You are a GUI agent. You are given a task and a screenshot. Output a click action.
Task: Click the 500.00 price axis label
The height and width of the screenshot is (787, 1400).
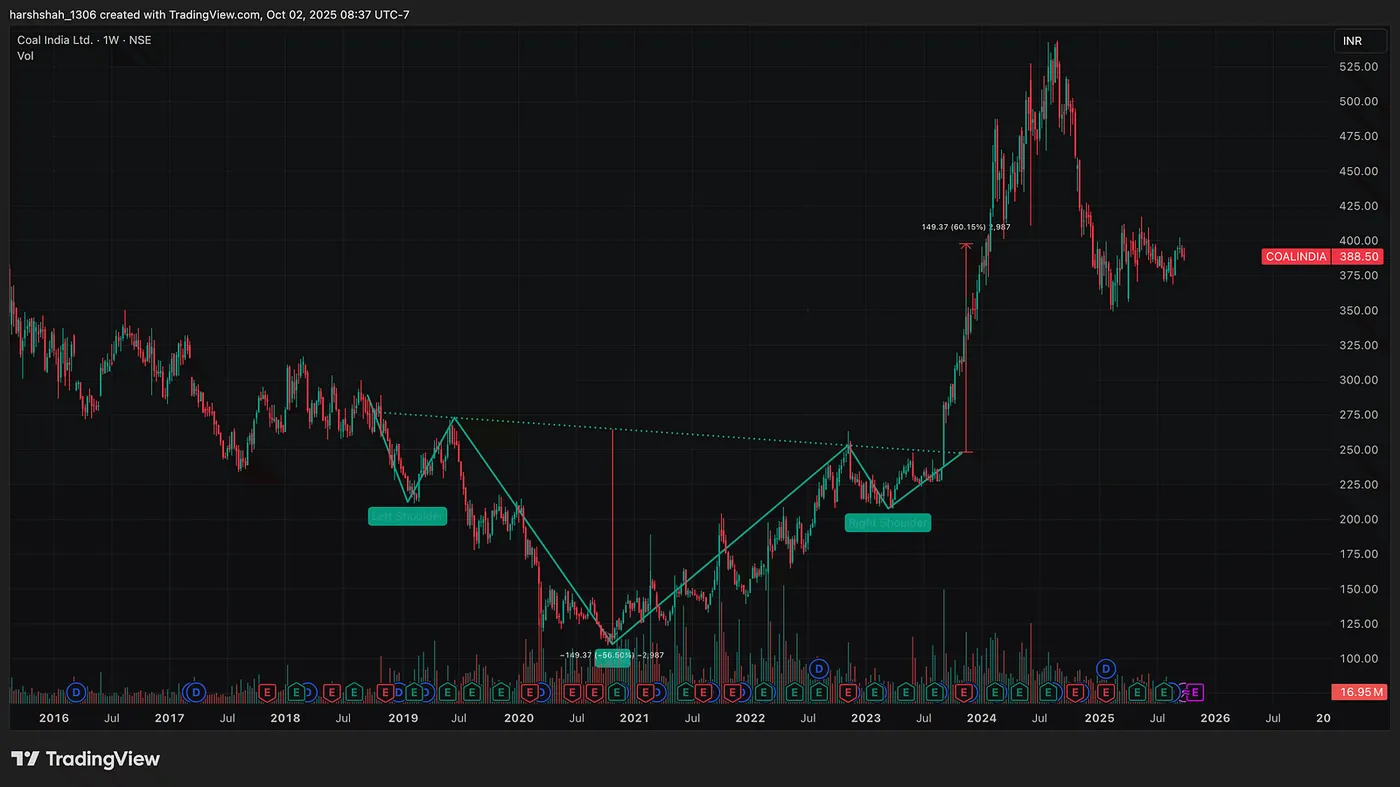[1357, 101]
